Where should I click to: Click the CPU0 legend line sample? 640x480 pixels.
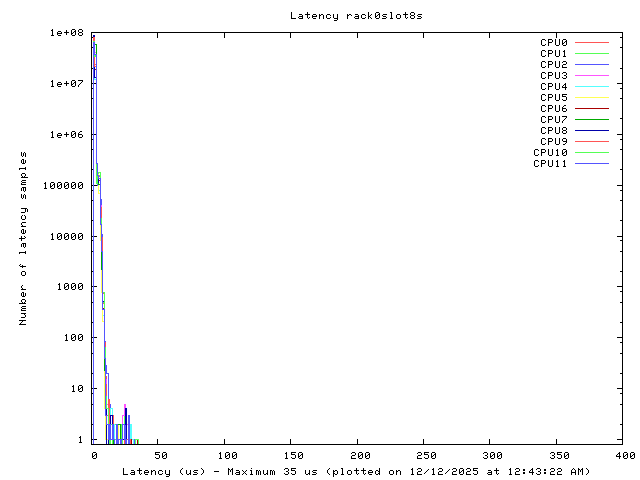point(592,43)
